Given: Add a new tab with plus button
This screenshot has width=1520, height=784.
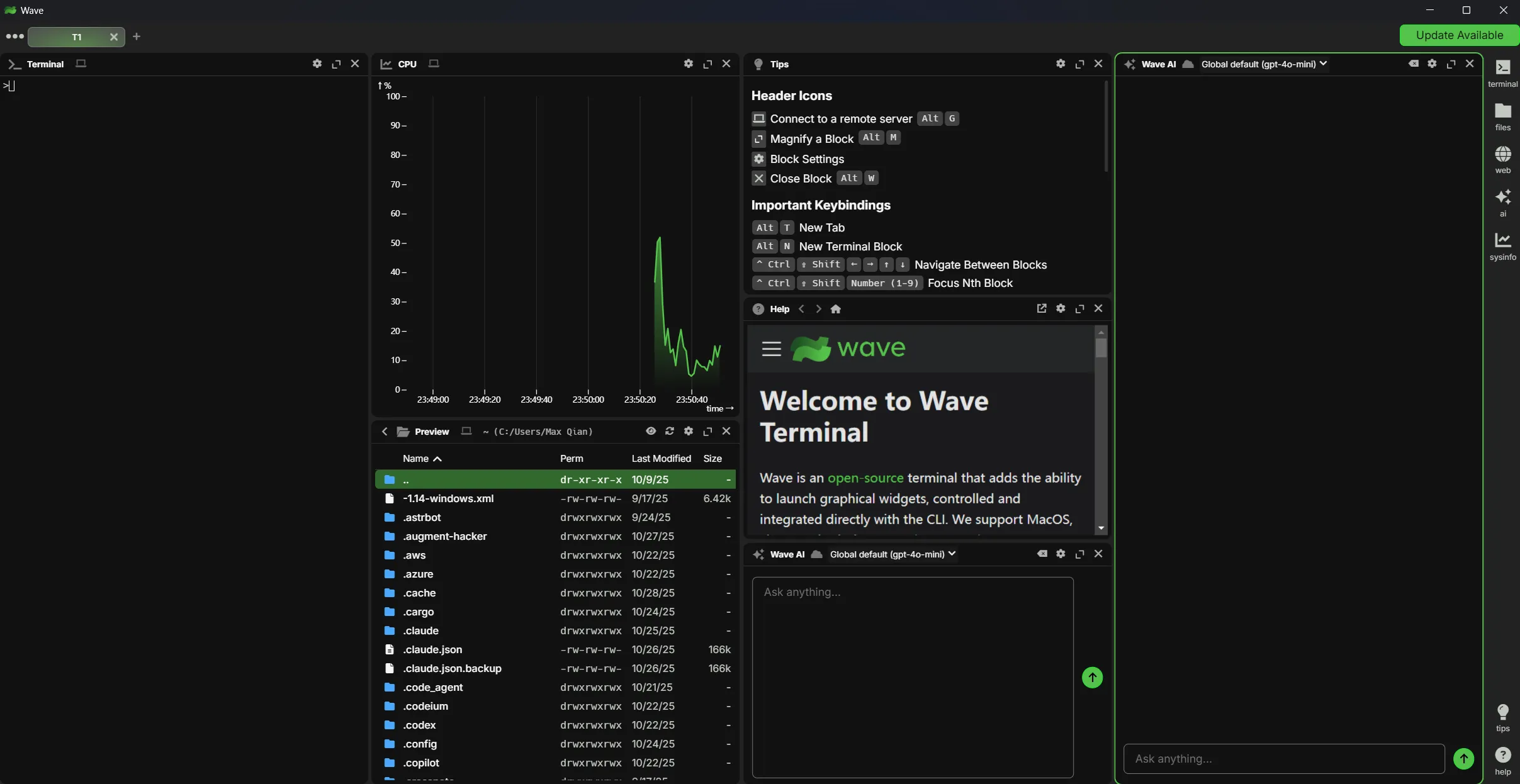Looking at the screenshot, I should pyautogui.click(x=137, y=36).
